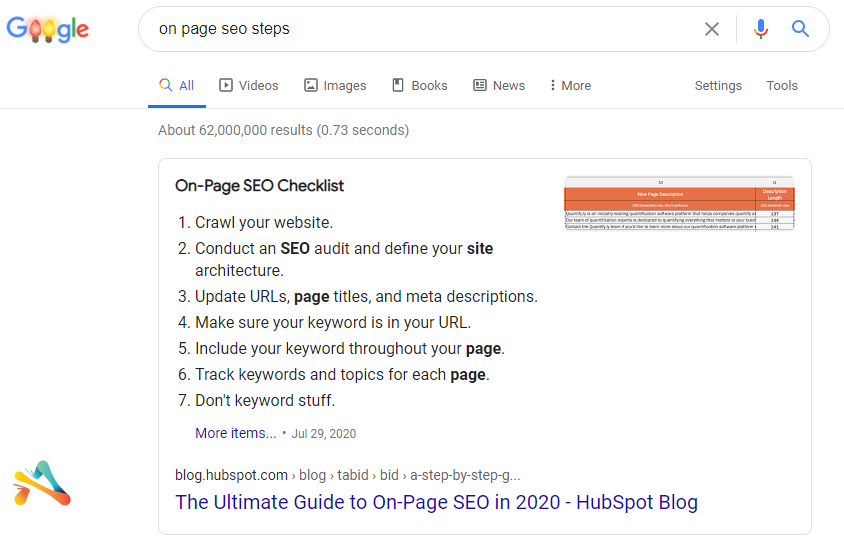This screenshot has width=844, height=538.
Task: Click the Google logo
Action: [48, 29]
